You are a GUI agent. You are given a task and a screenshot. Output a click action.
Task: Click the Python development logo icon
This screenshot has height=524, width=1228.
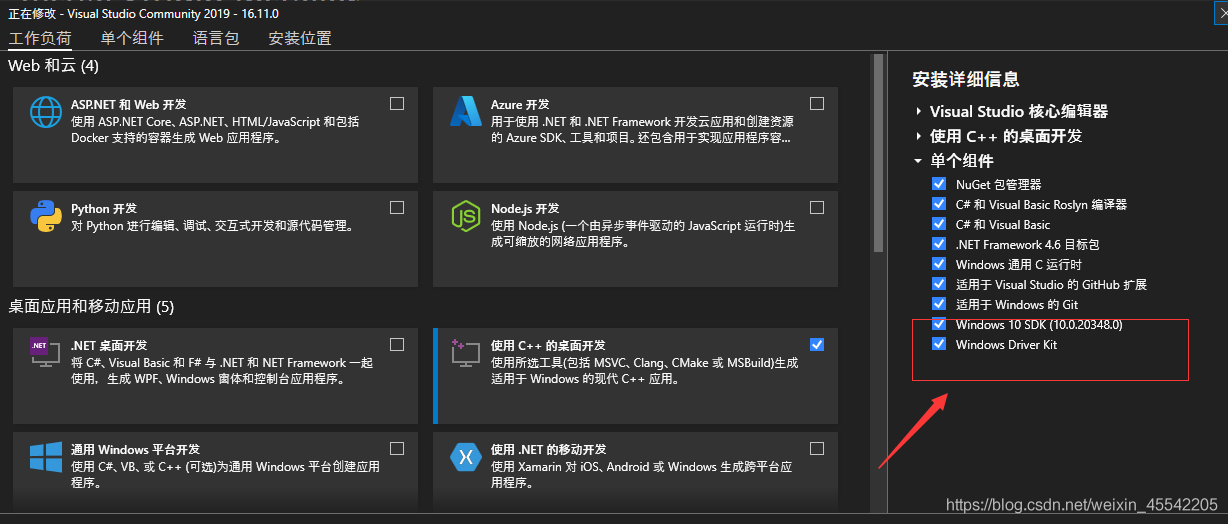[x=46, y=216]
